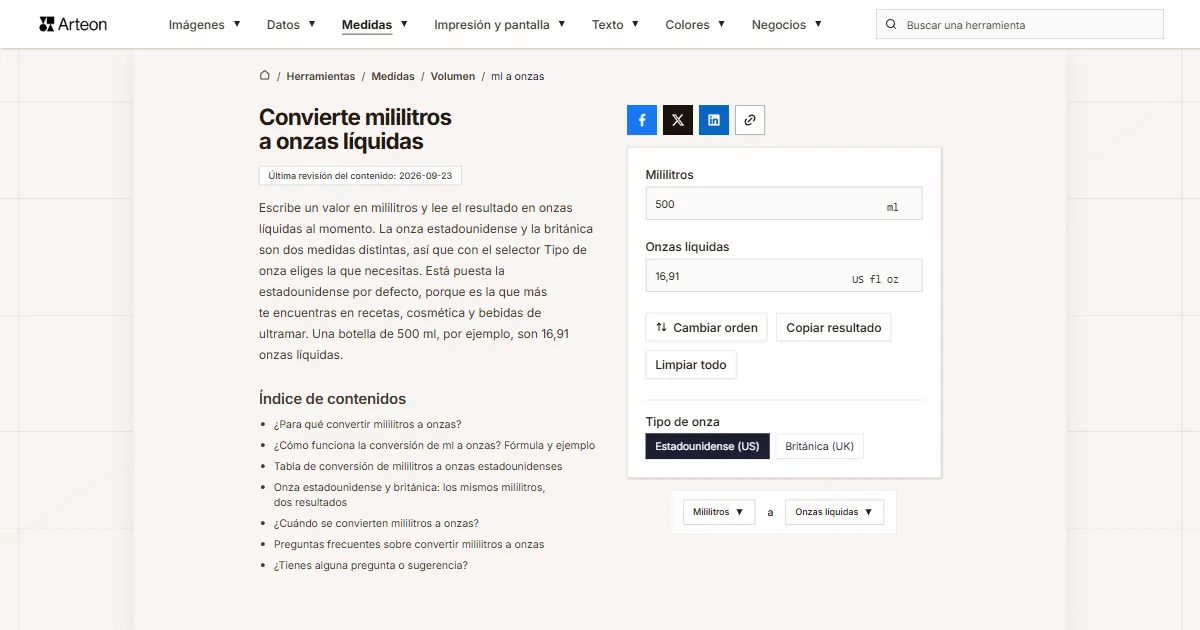The height and width of the screenshot is (630, 1200).
Task: Select Británica (UK) ounce type
Action: 820,446
